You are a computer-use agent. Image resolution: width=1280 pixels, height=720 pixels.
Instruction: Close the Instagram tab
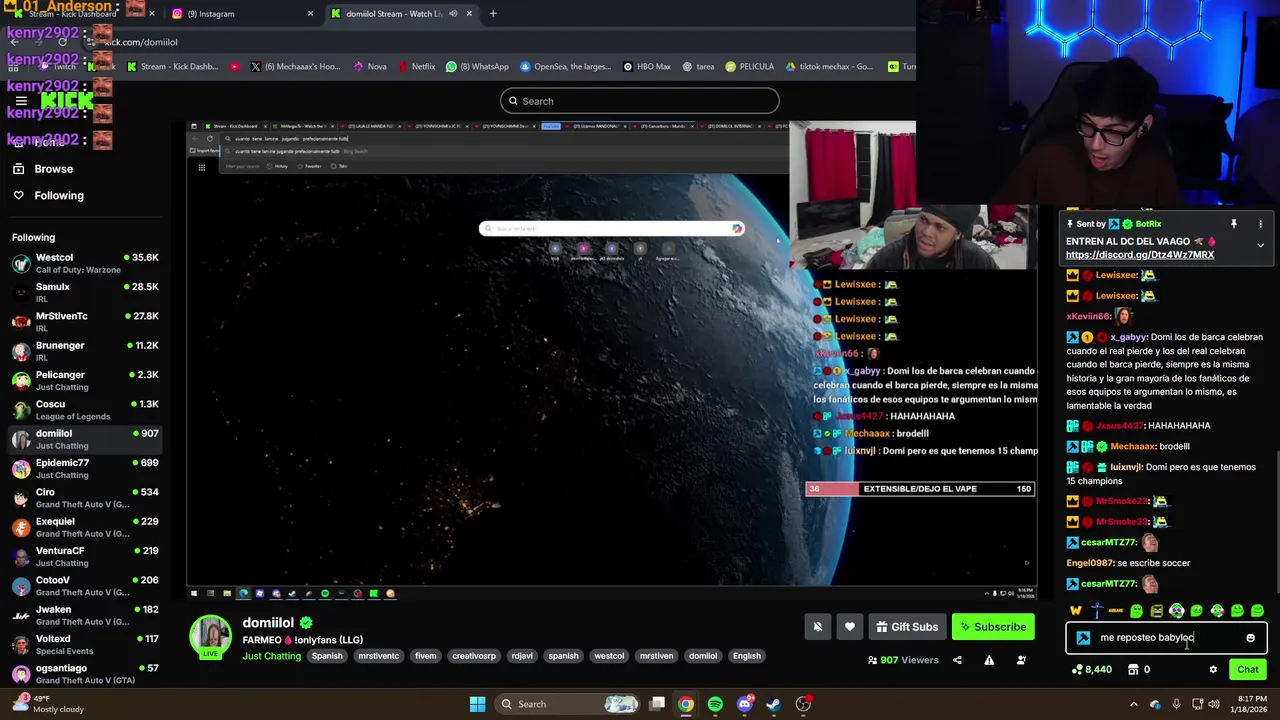310,13
